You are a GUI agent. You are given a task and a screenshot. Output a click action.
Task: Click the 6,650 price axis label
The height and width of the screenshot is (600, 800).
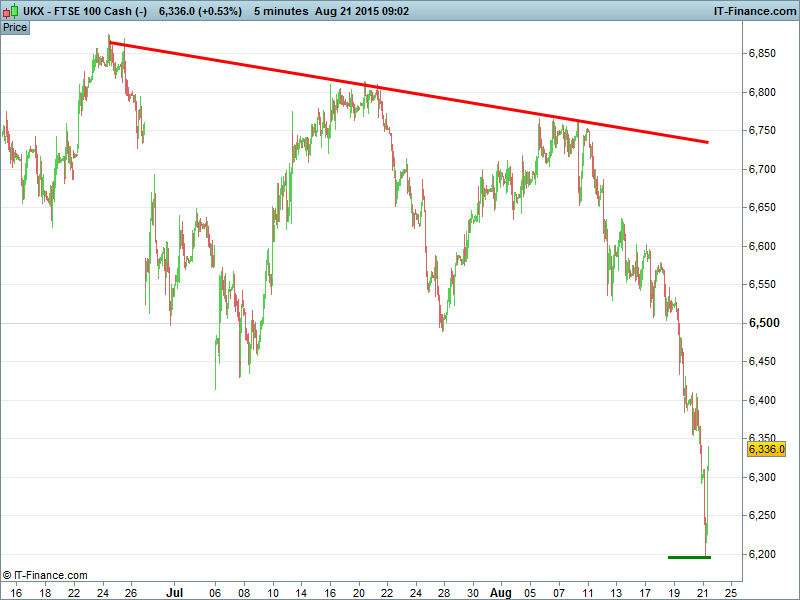(762, 207)
